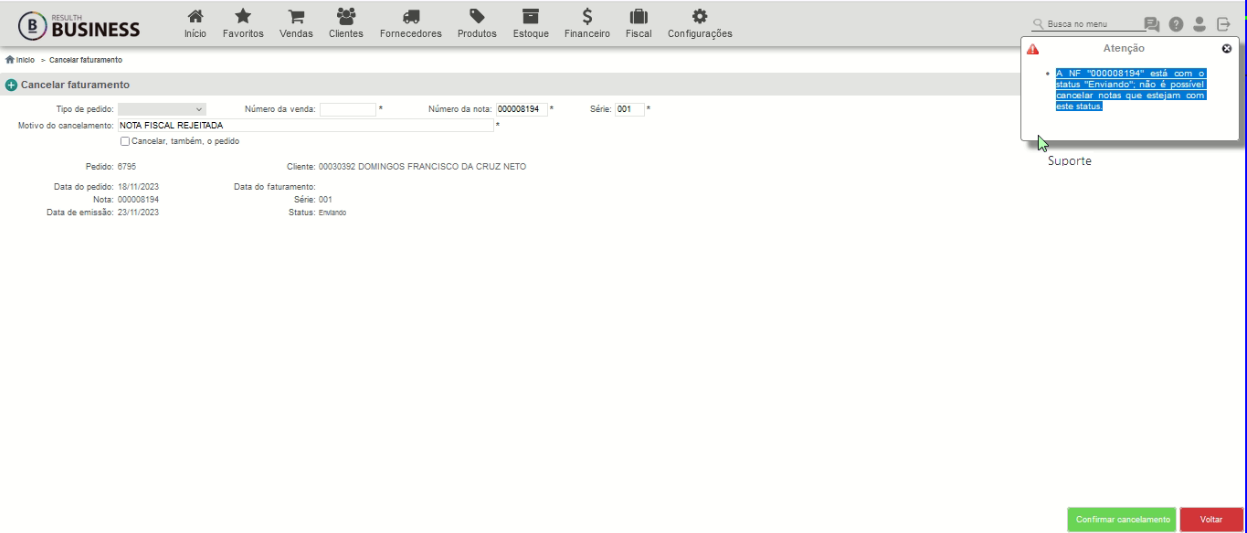Click the Confirmar cancelamento button
Viewport: 1247px width, 533px height.
[x=1122, y=520]
